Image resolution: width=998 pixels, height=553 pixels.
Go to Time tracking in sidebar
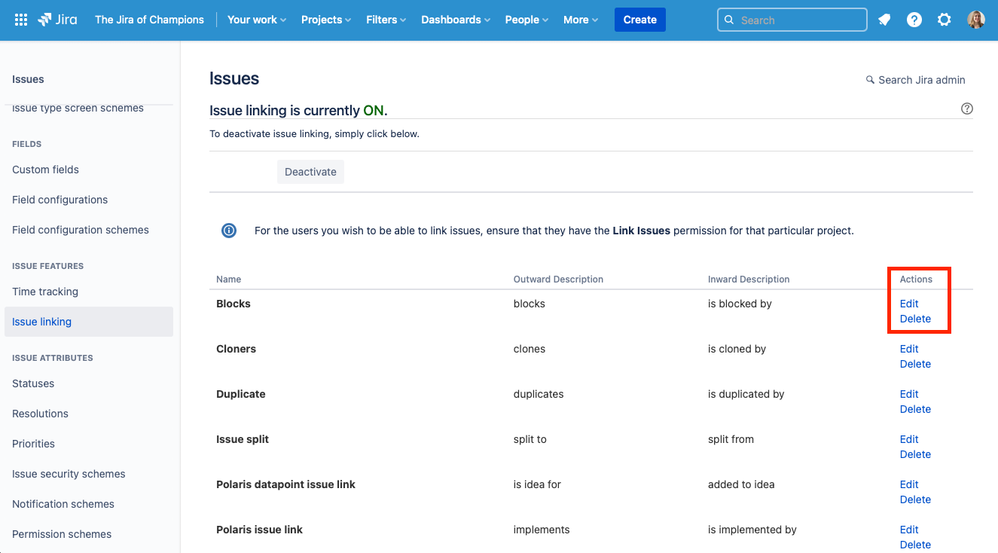[45, 292]
